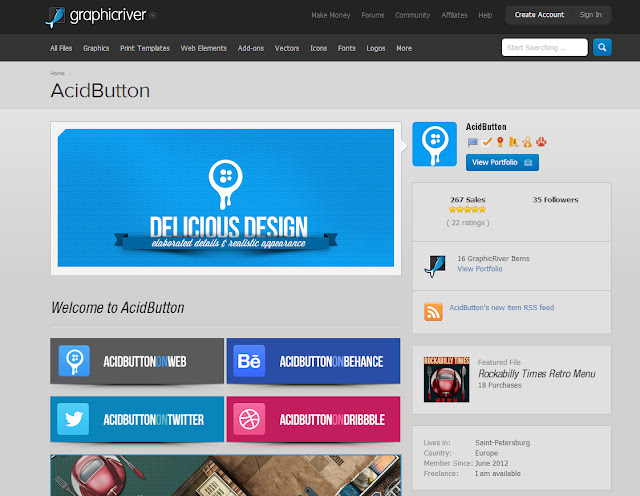Click Sign In button
The width and height of the screenshot is (640, 496).
(x=591, y=15)
